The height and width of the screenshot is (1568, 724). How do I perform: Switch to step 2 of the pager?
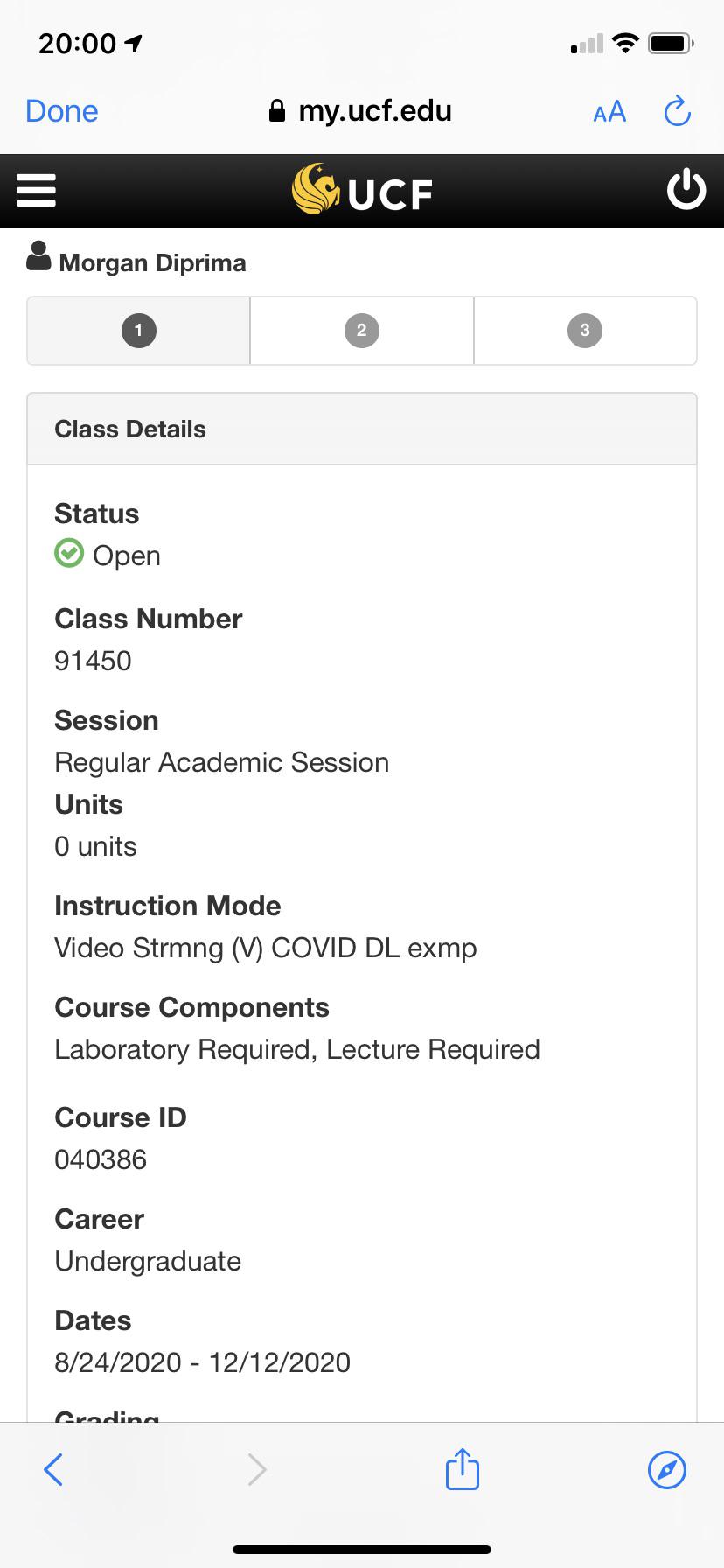(361, 331)
